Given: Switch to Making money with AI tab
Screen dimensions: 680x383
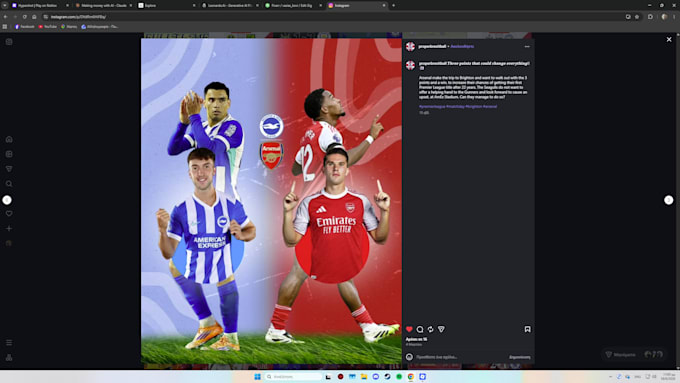Looking at the screenshot, I should point(103,6).
